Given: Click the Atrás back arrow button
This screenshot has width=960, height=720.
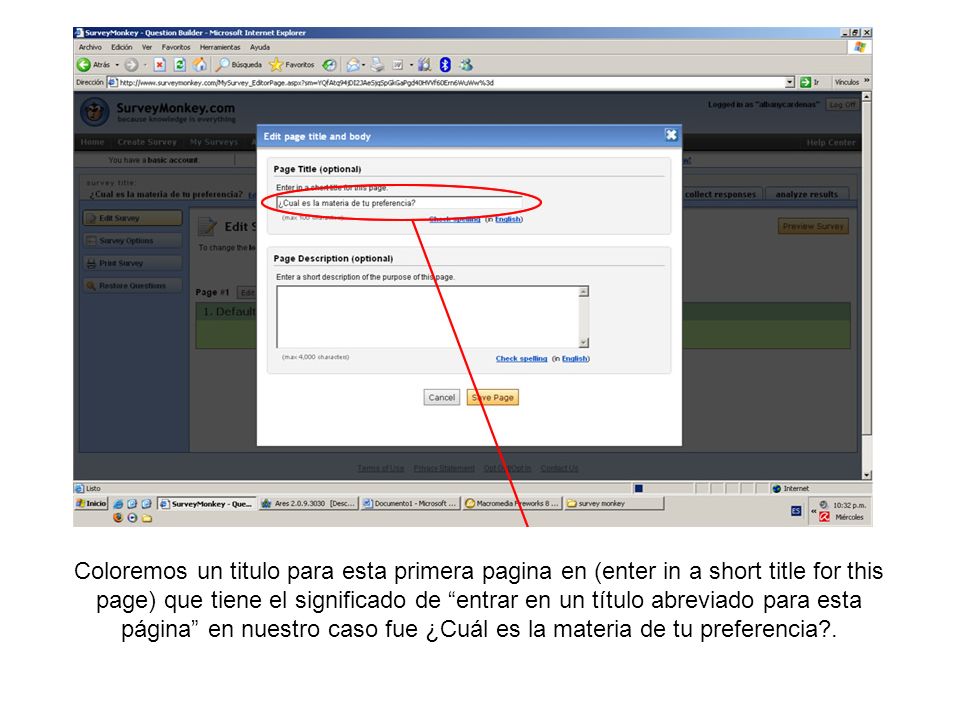Looking at the screenshot, I should [93, 64].
